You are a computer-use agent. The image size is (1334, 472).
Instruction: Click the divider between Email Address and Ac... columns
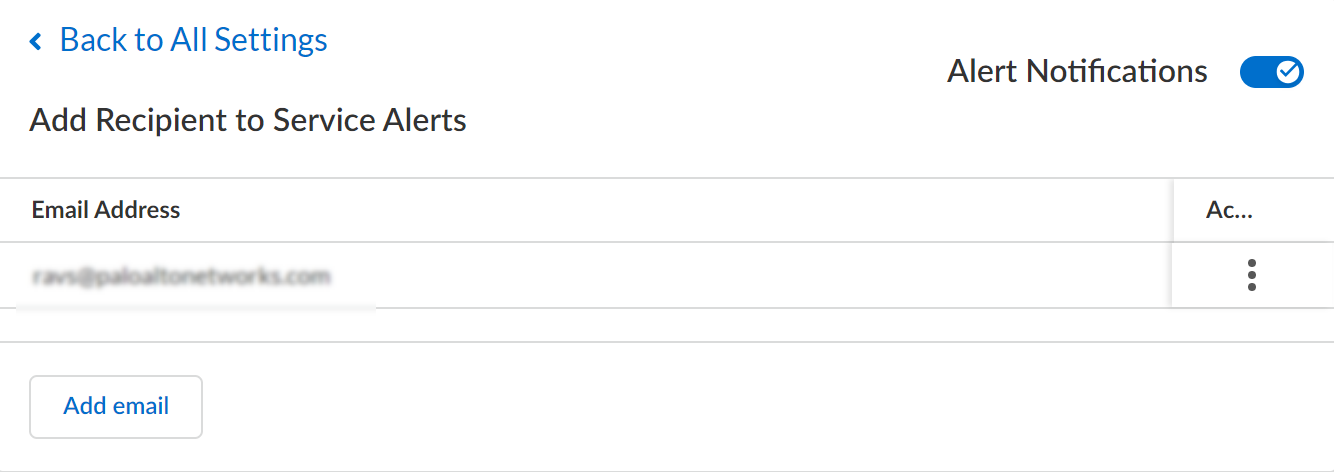point(1173,210)
